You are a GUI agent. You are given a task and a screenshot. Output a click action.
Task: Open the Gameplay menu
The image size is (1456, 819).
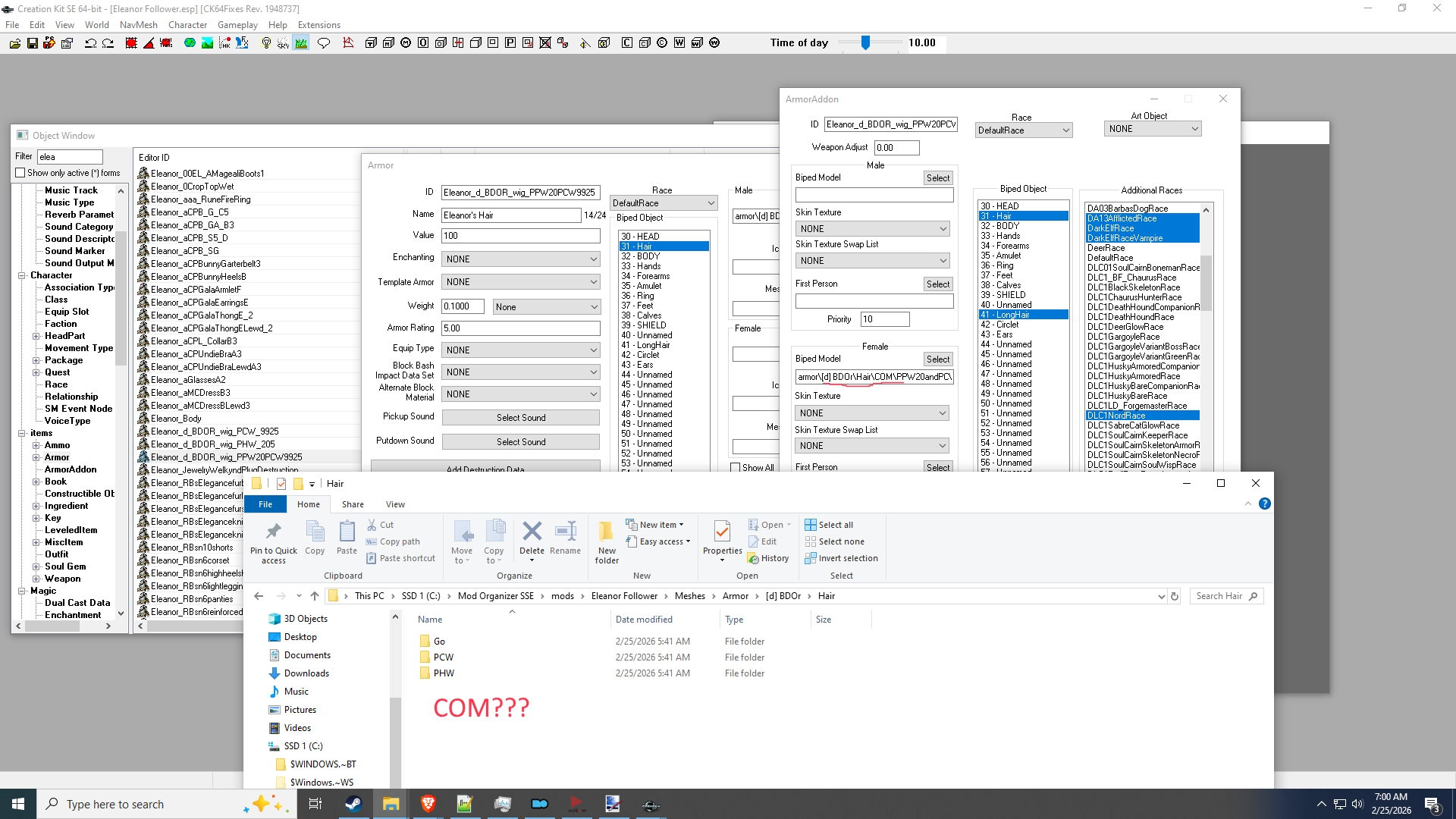click(x=237, y=25)
